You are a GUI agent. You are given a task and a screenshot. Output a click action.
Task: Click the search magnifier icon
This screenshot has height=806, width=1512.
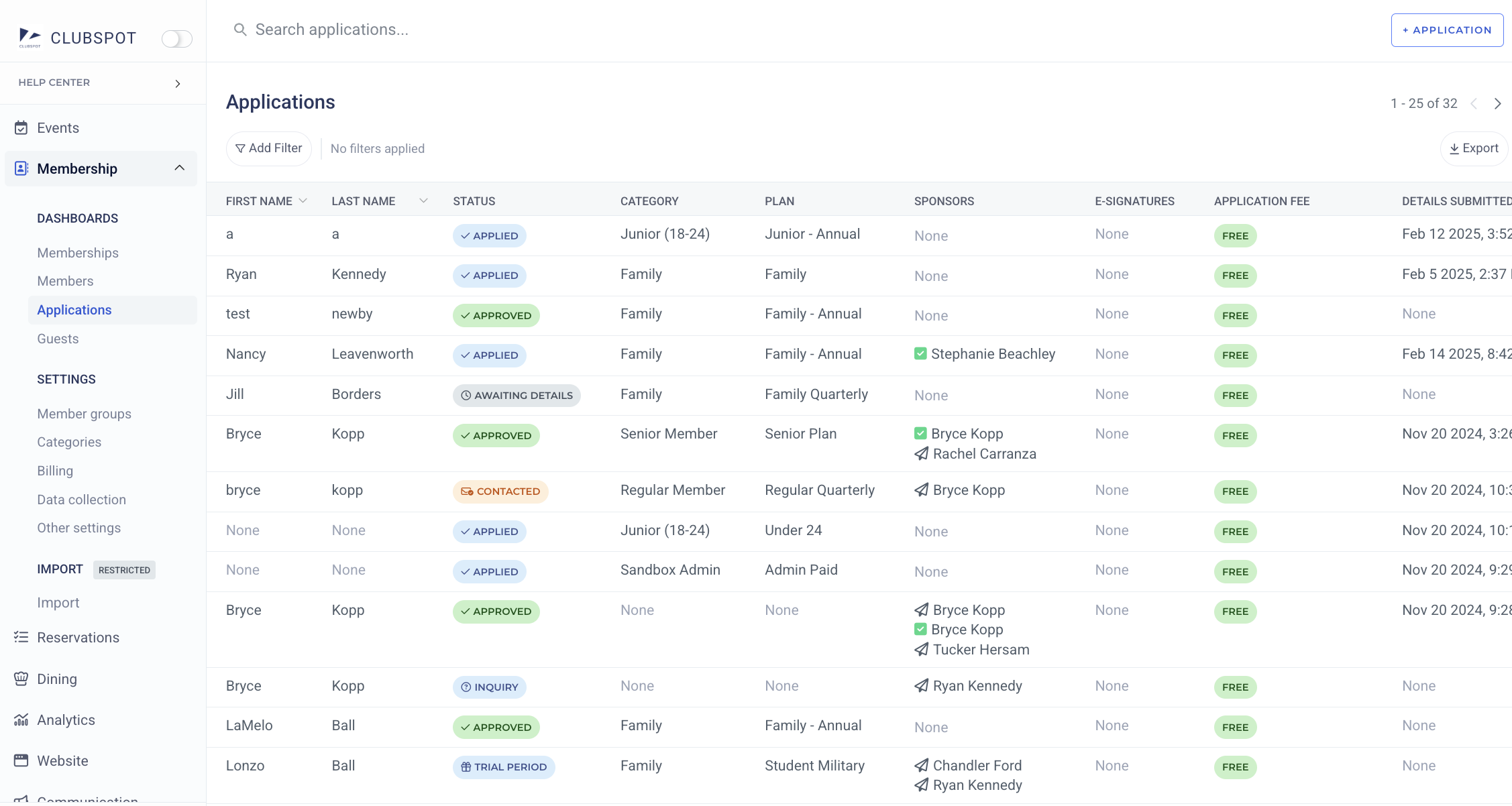[x=239, y=30]
